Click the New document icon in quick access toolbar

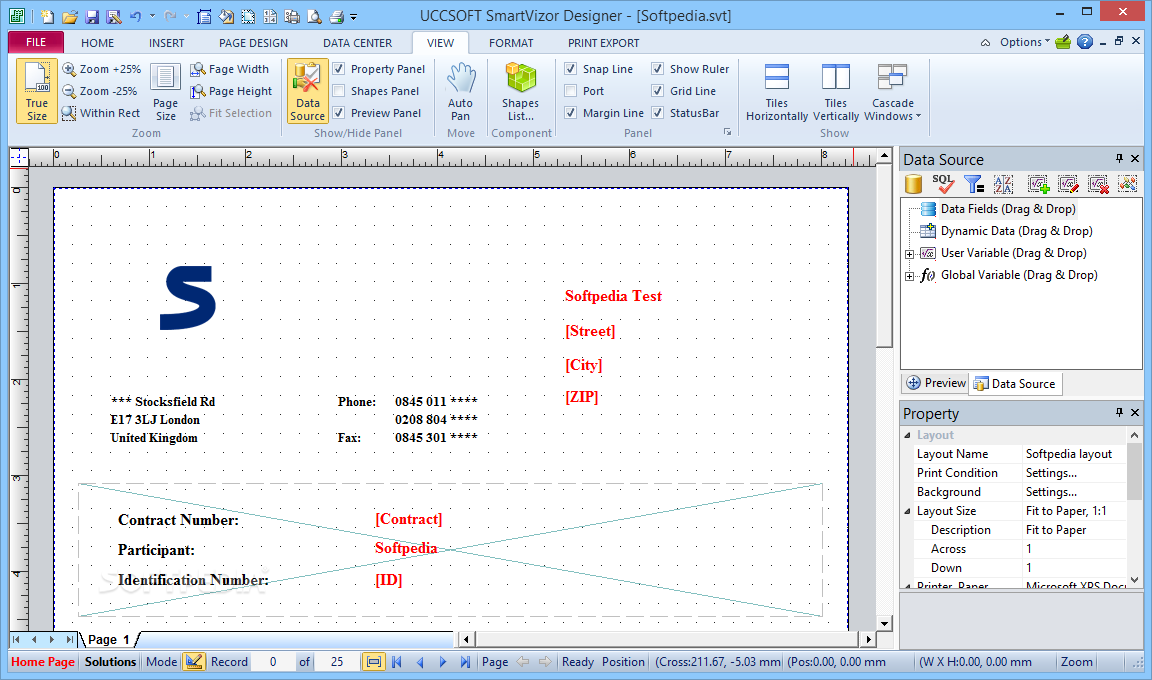pyautogui.click(x=47, y=15)
